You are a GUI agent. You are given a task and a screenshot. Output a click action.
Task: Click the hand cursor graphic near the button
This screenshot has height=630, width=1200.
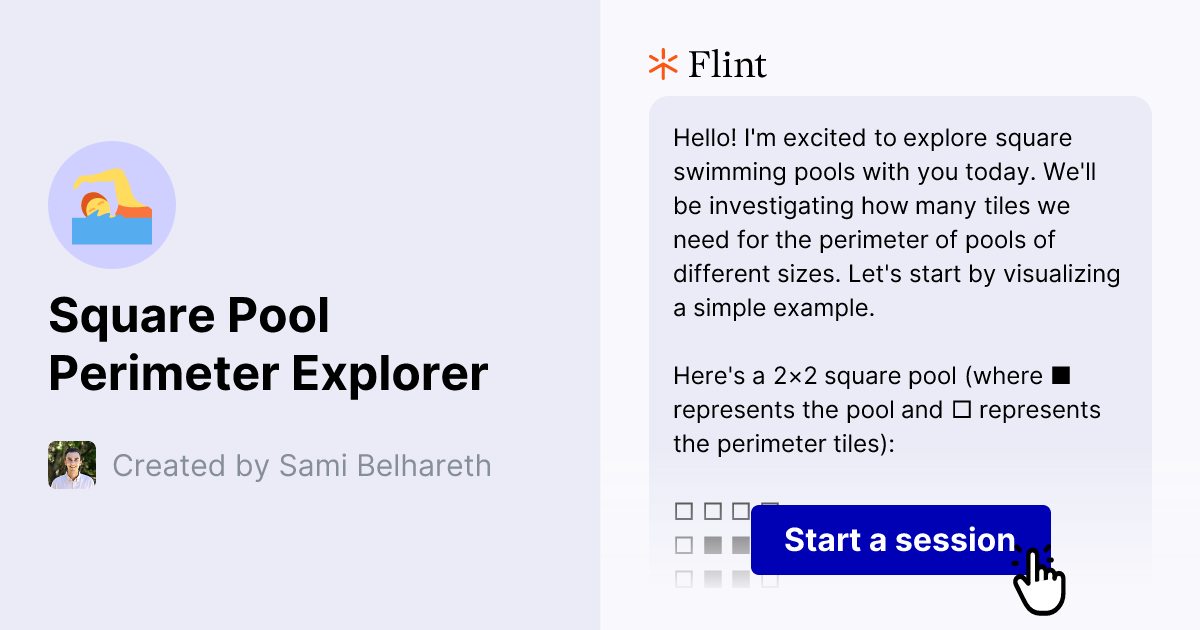pyautogui.click(x=1040, y=580)
